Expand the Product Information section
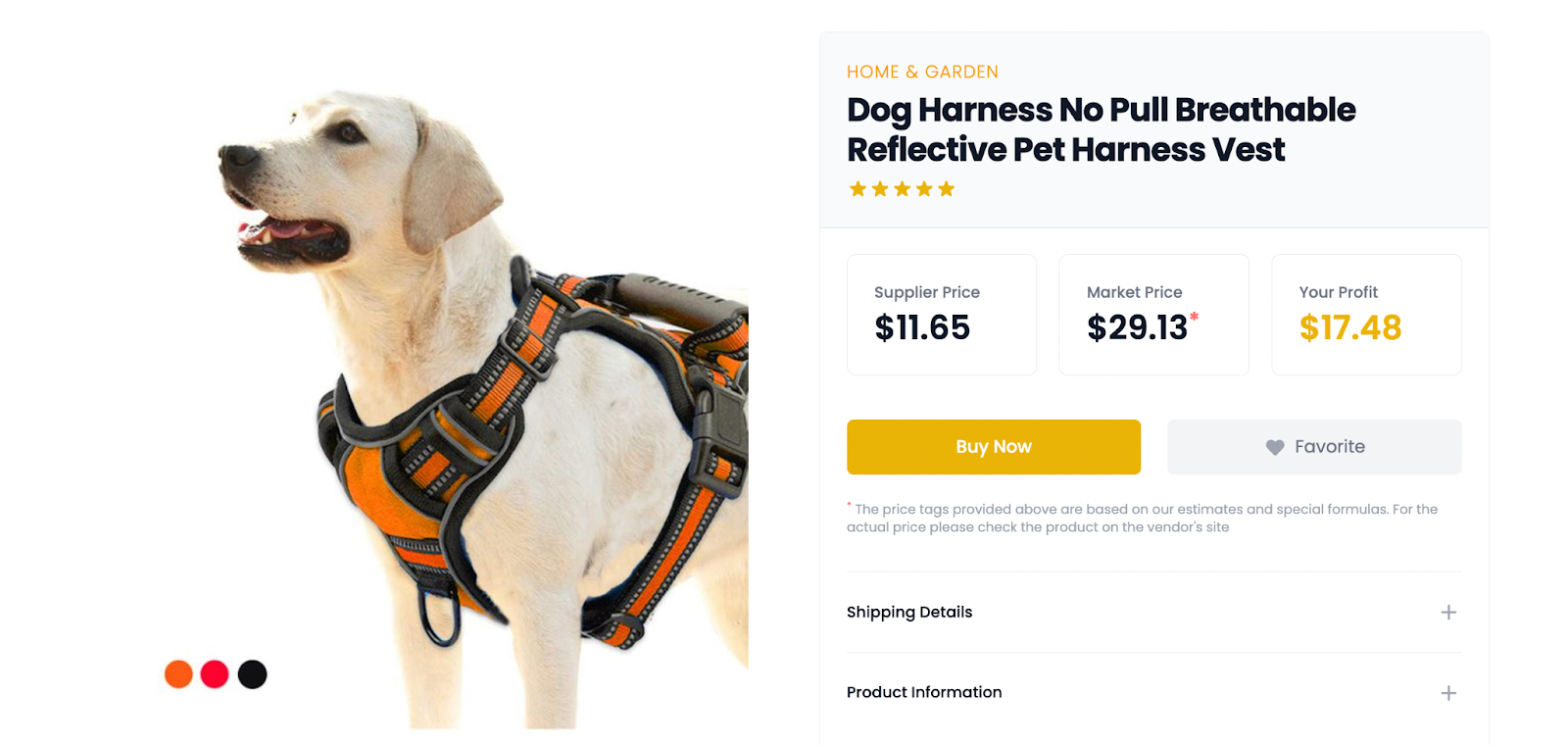1568x745 pixels. 1153,693
